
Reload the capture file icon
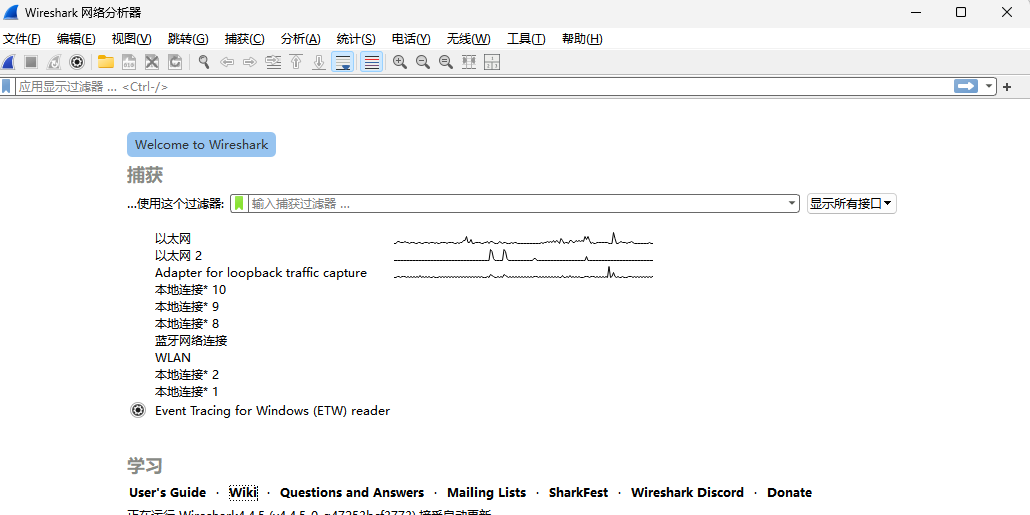pos(175,62)
